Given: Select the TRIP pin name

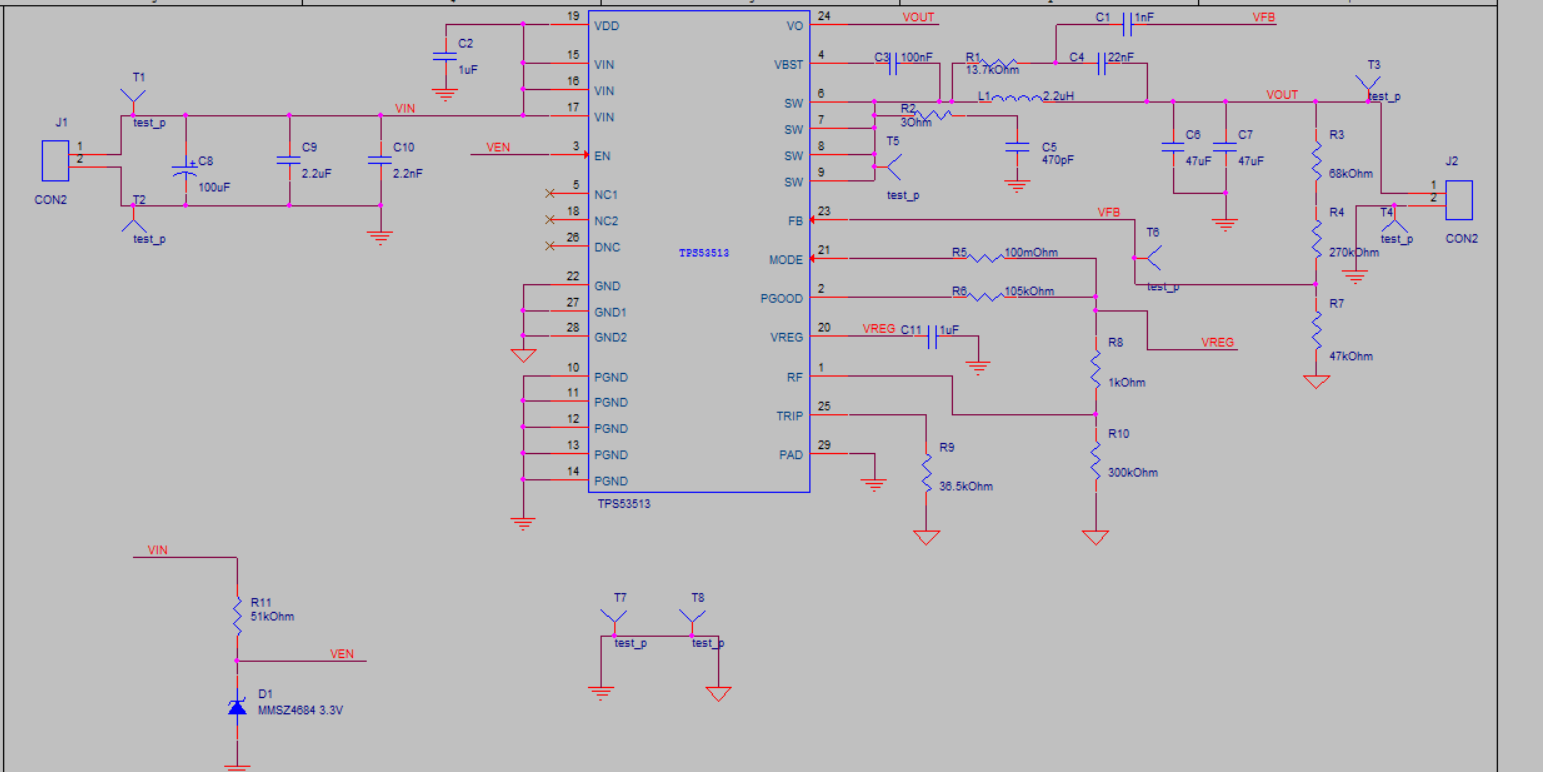Looking at the screenshot, I should pos(790,416).
